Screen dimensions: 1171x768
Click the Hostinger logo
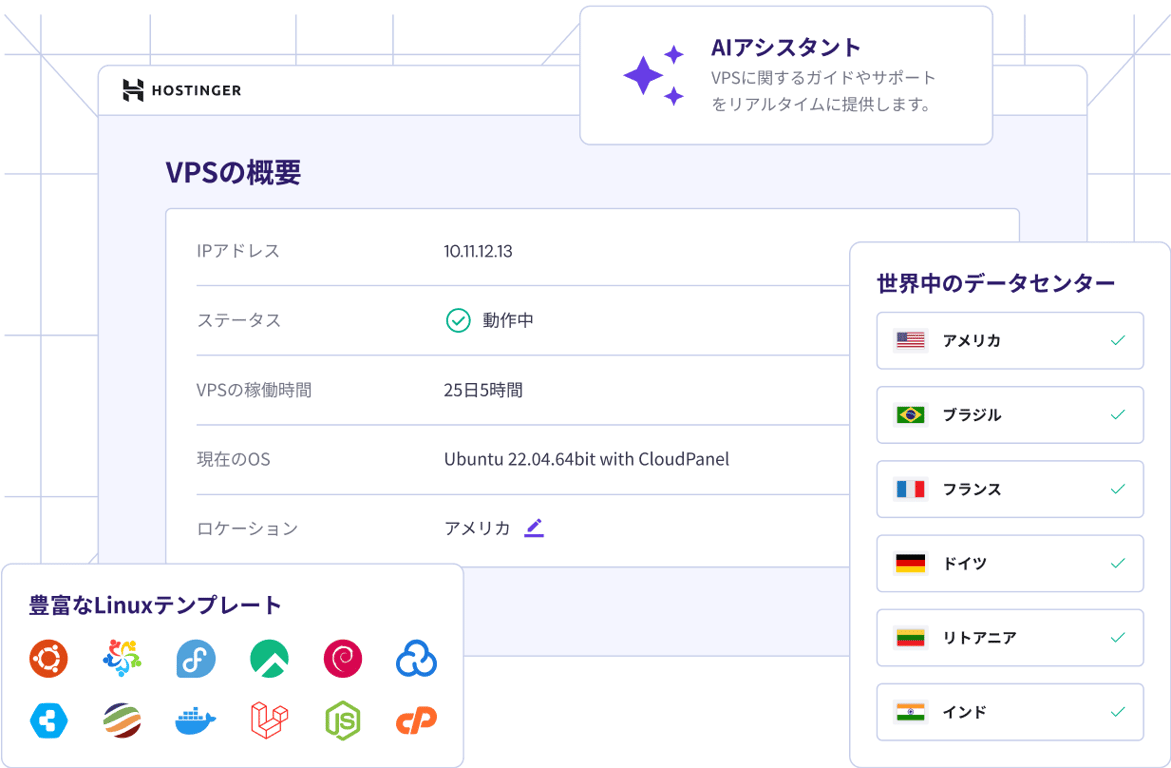tap(181, 90)
